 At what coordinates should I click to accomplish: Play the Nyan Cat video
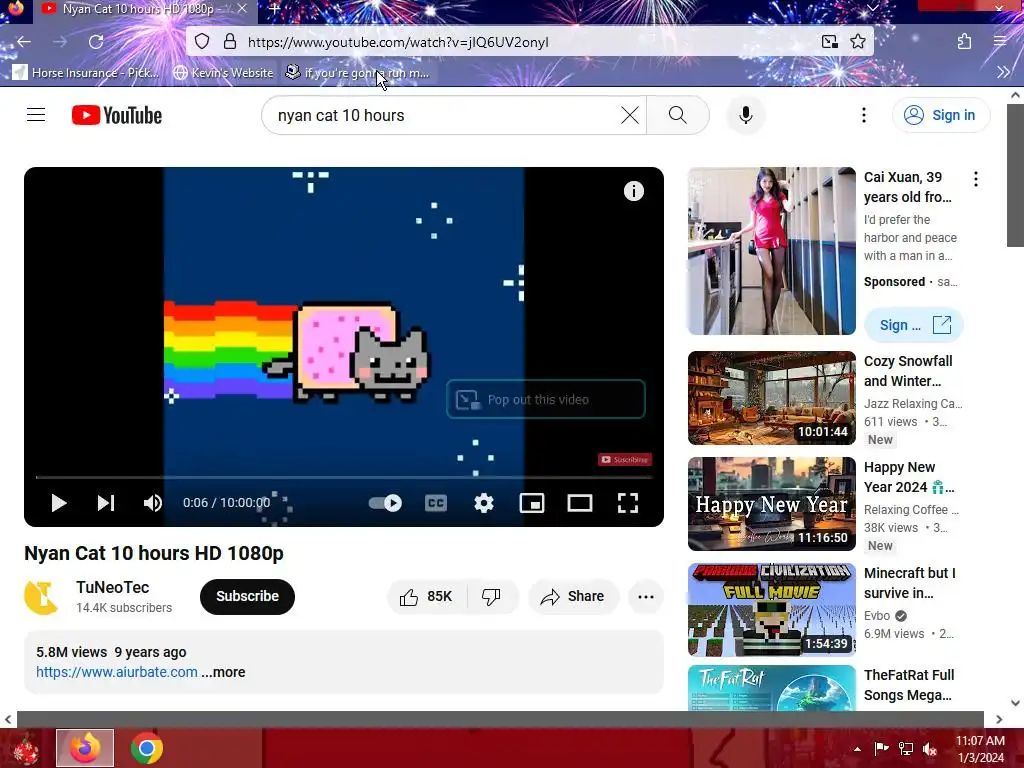(x=59, y=503)
